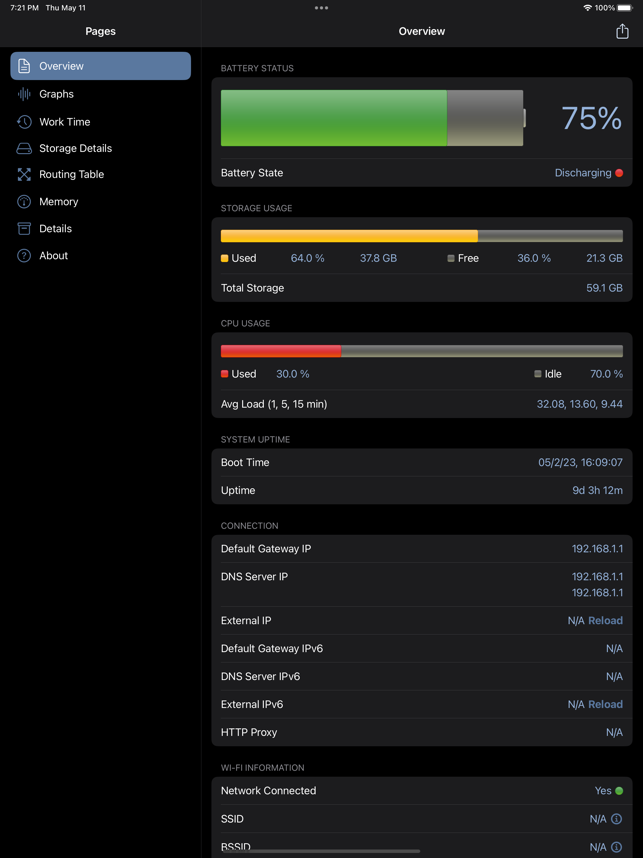Image resolution: width=643 pixels, height=858 pixels.
Task: Tap the BSSID info icon
Action: point(616,847)
